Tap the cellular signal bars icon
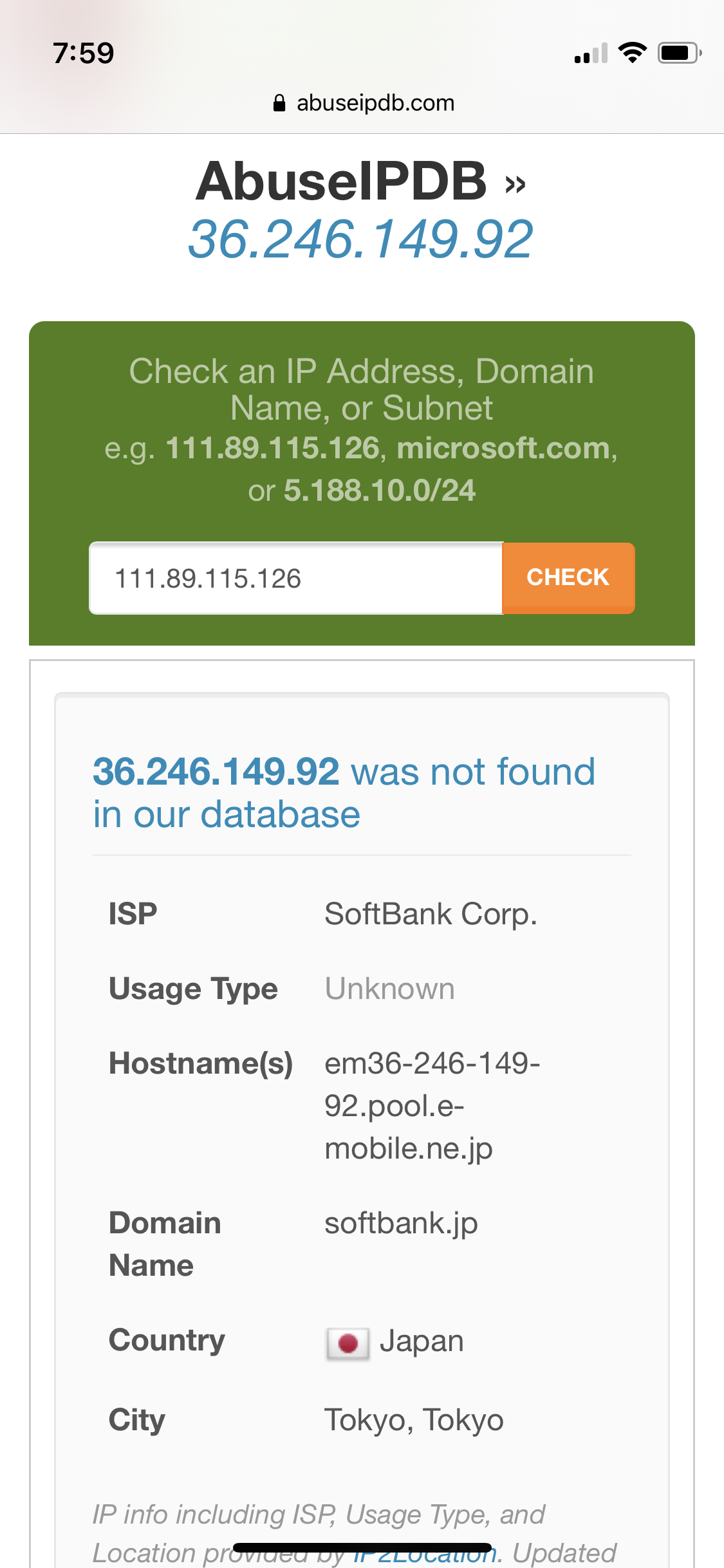This screenshot has height=1568, width=724. click(591, 54)
